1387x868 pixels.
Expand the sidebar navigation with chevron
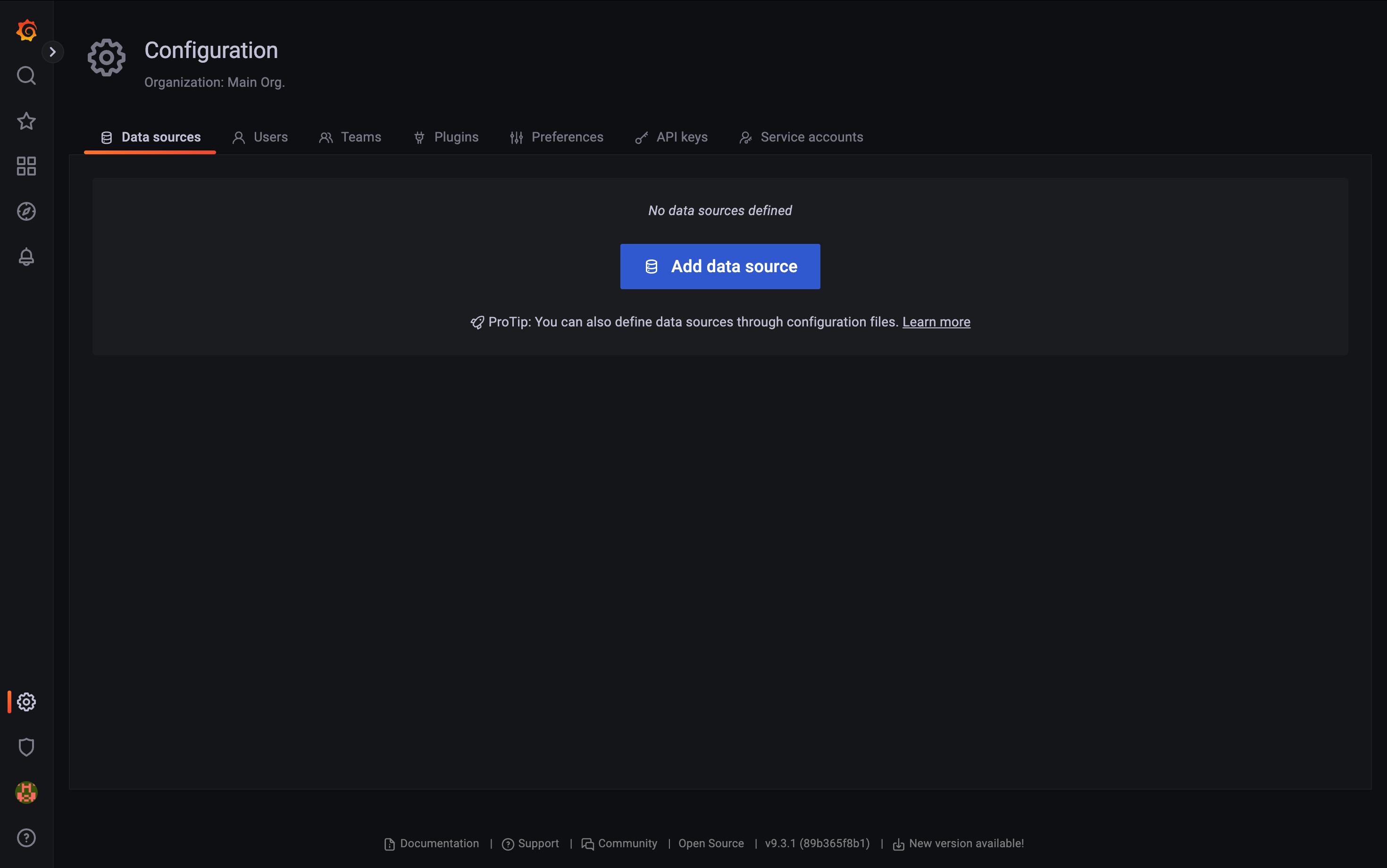click(53, 52)
